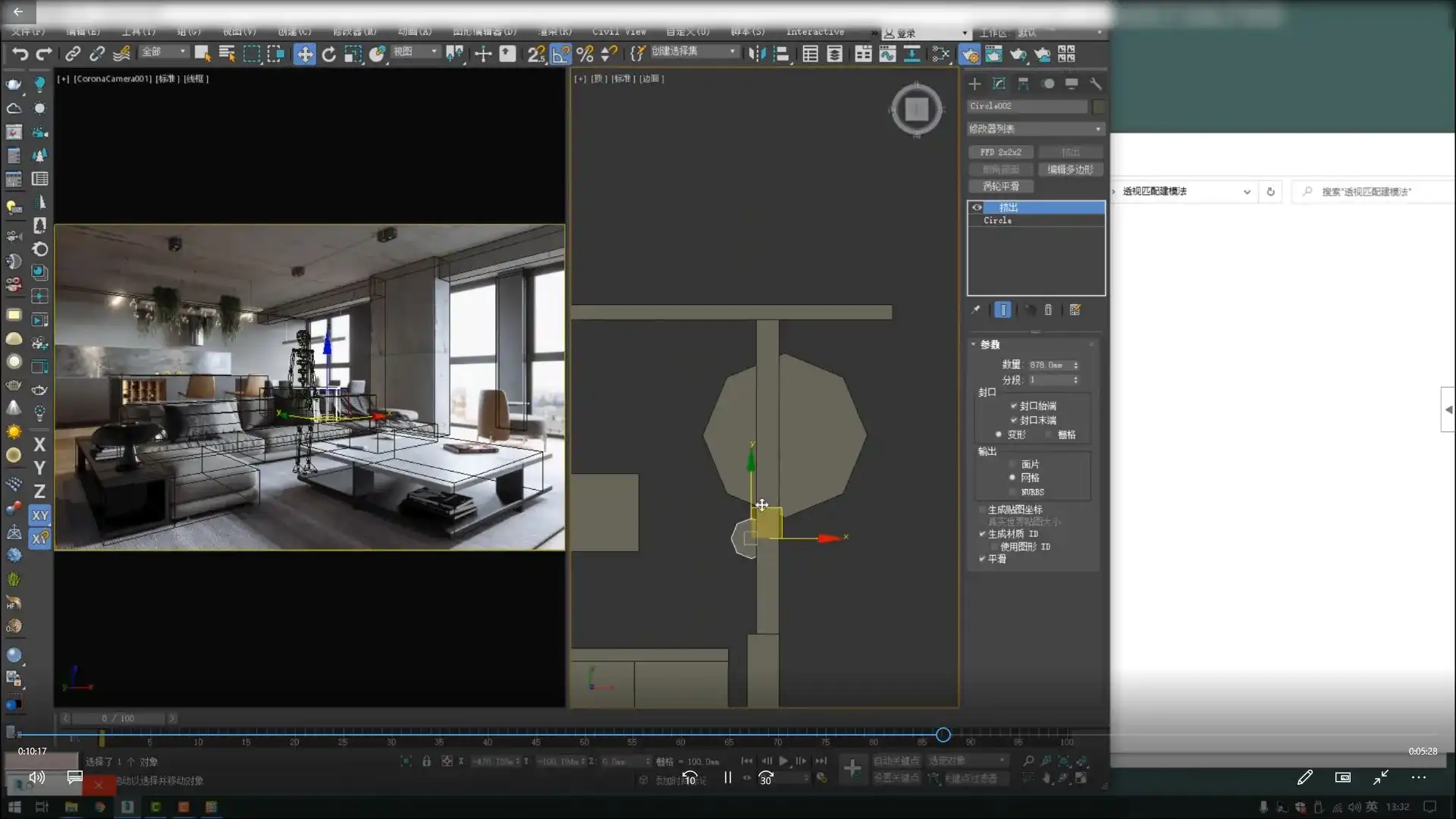Open the Interactive menu
The height and width of the screenshot is (819, 1456).
click(814, 32)
